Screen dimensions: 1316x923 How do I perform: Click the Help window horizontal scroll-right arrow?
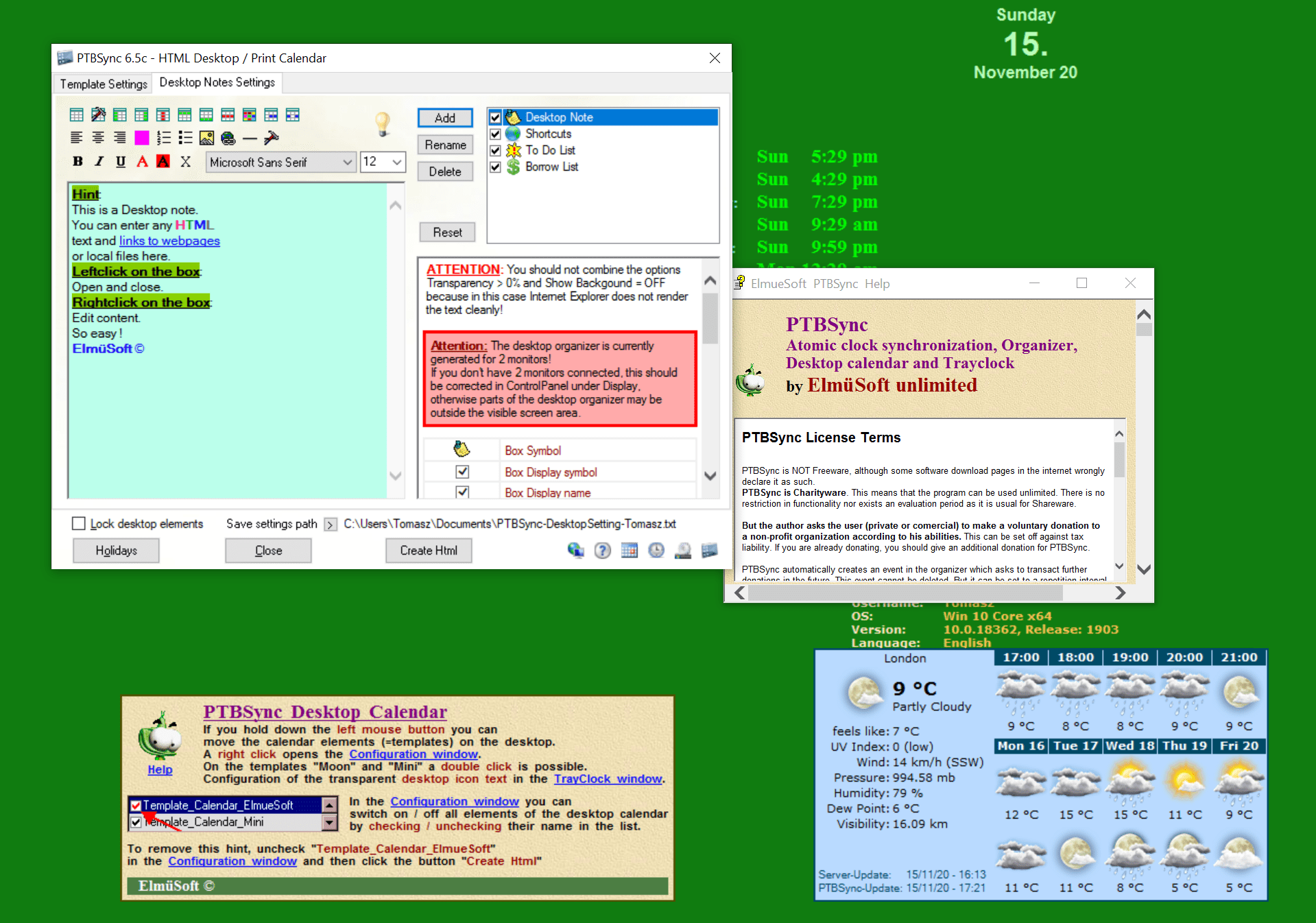pos(1120,592)
